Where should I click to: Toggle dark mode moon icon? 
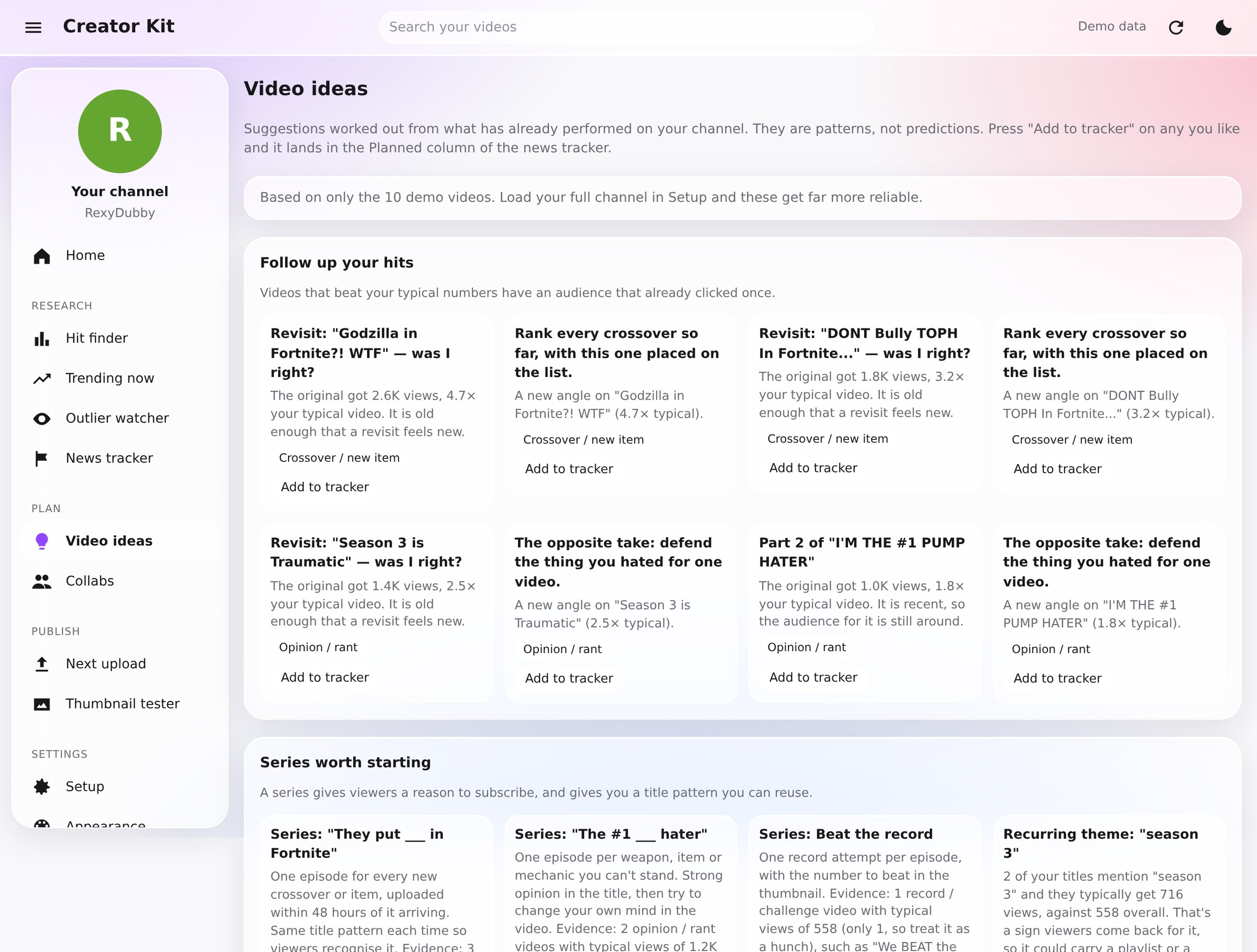(1223, 27)
